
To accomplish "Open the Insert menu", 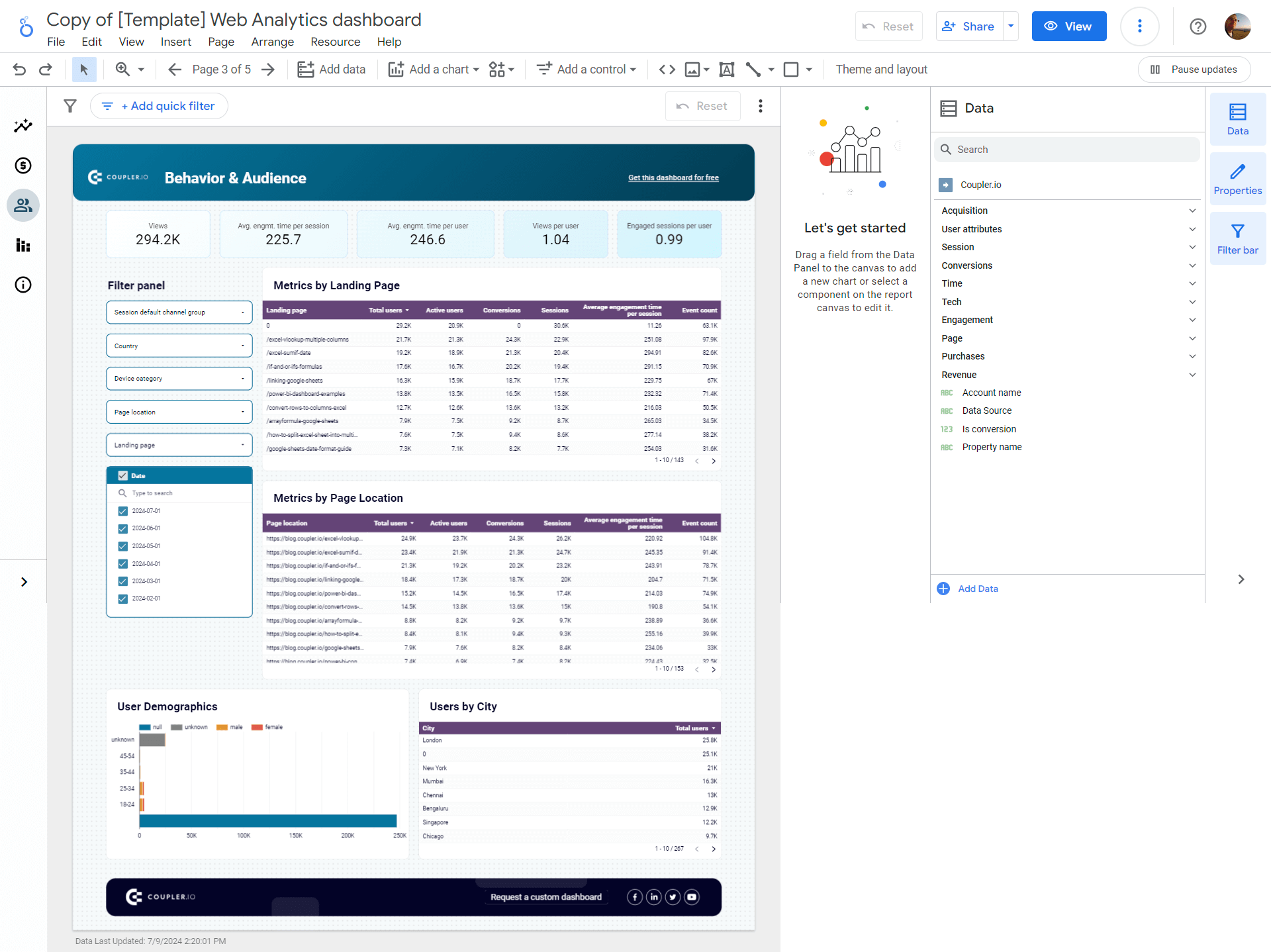I will pos(176,42).
